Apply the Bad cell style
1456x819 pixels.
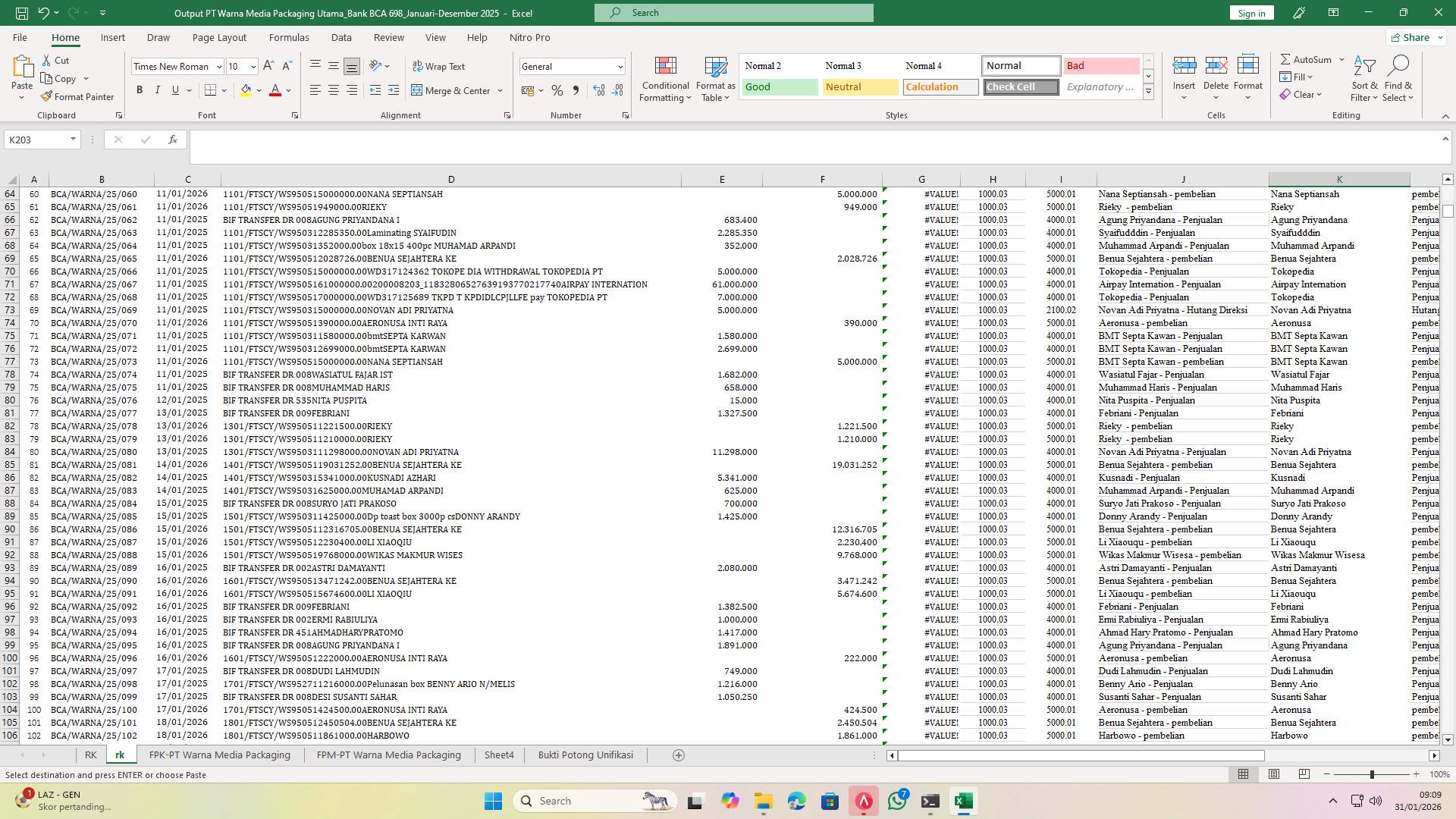[1100, 66]
